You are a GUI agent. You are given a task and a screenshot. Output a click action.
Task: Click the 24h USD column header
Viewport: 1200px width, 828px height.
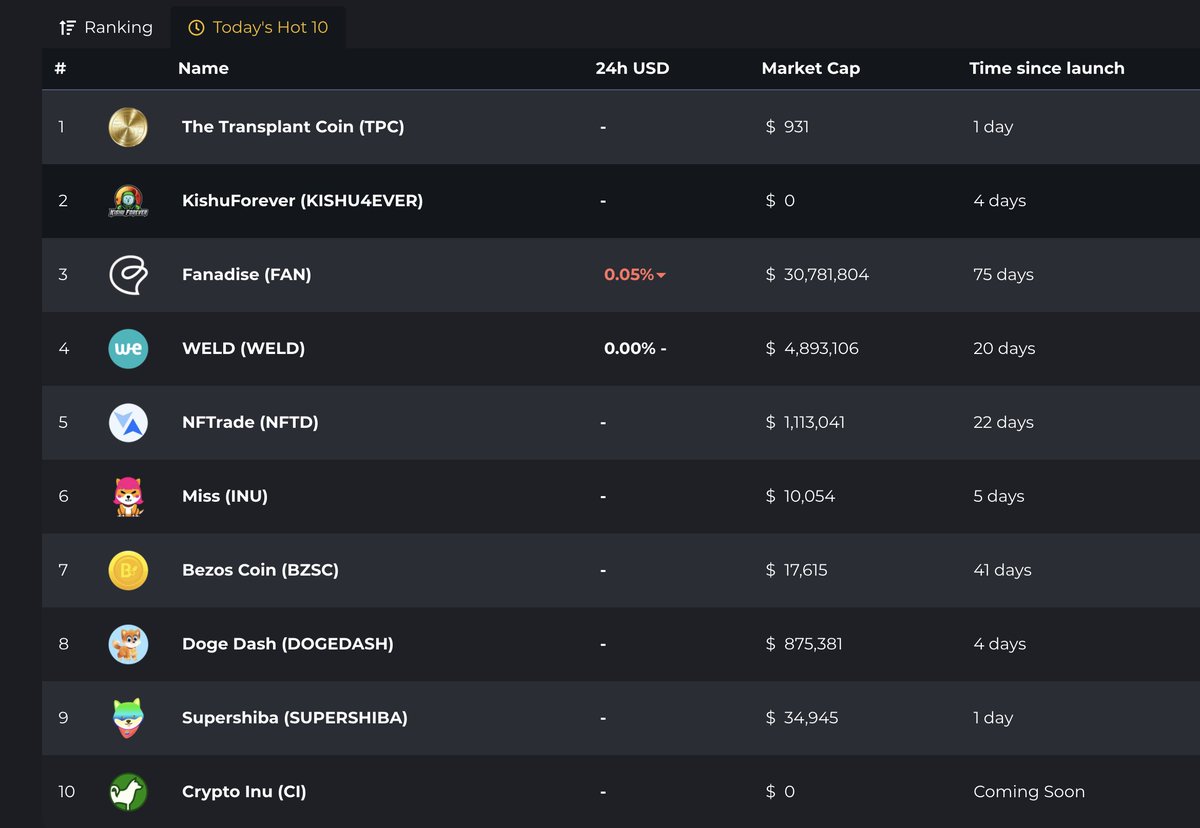click(x=632, y=69)
